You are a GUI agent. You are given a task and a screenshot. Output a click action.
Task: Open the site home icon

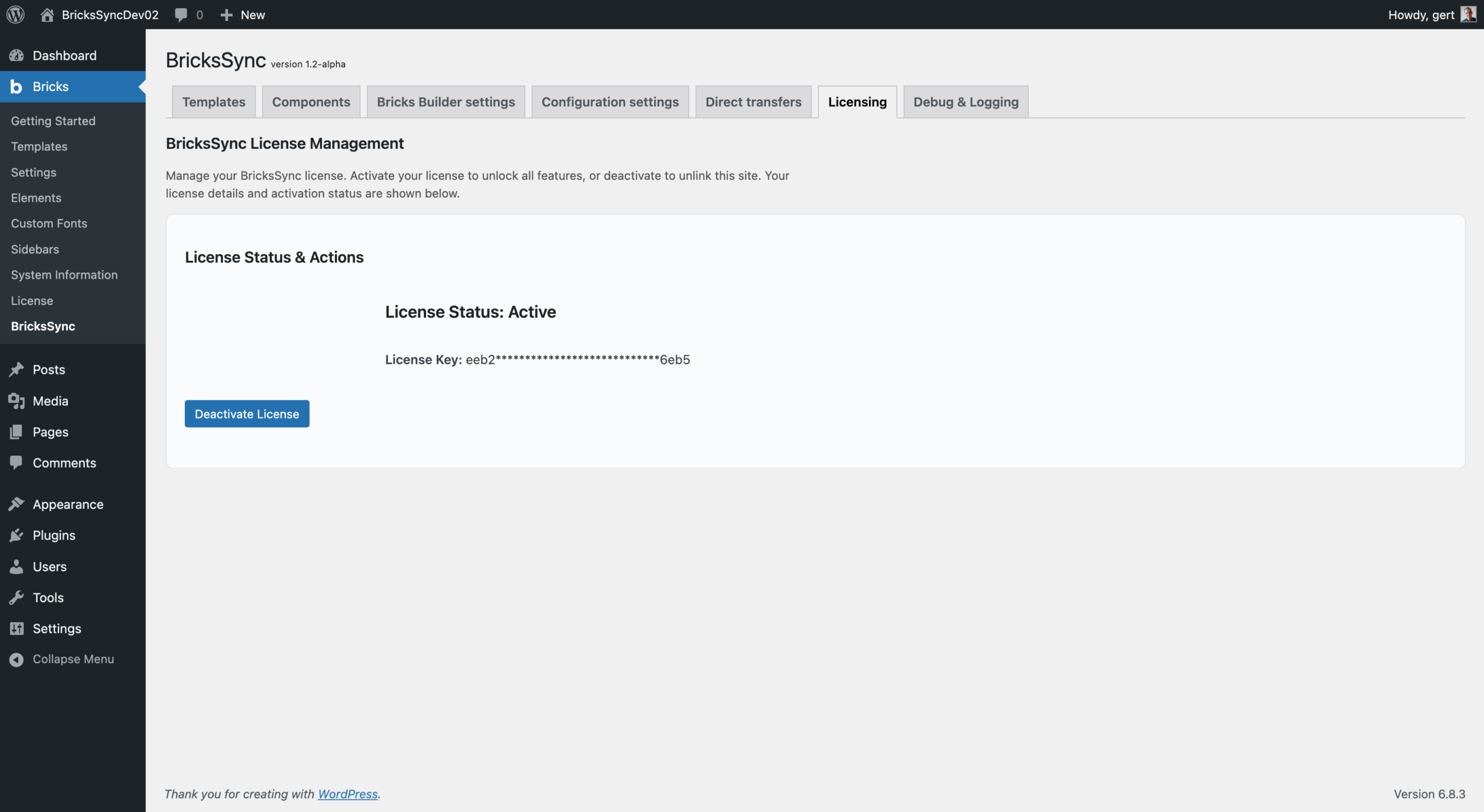click(47, 14)
